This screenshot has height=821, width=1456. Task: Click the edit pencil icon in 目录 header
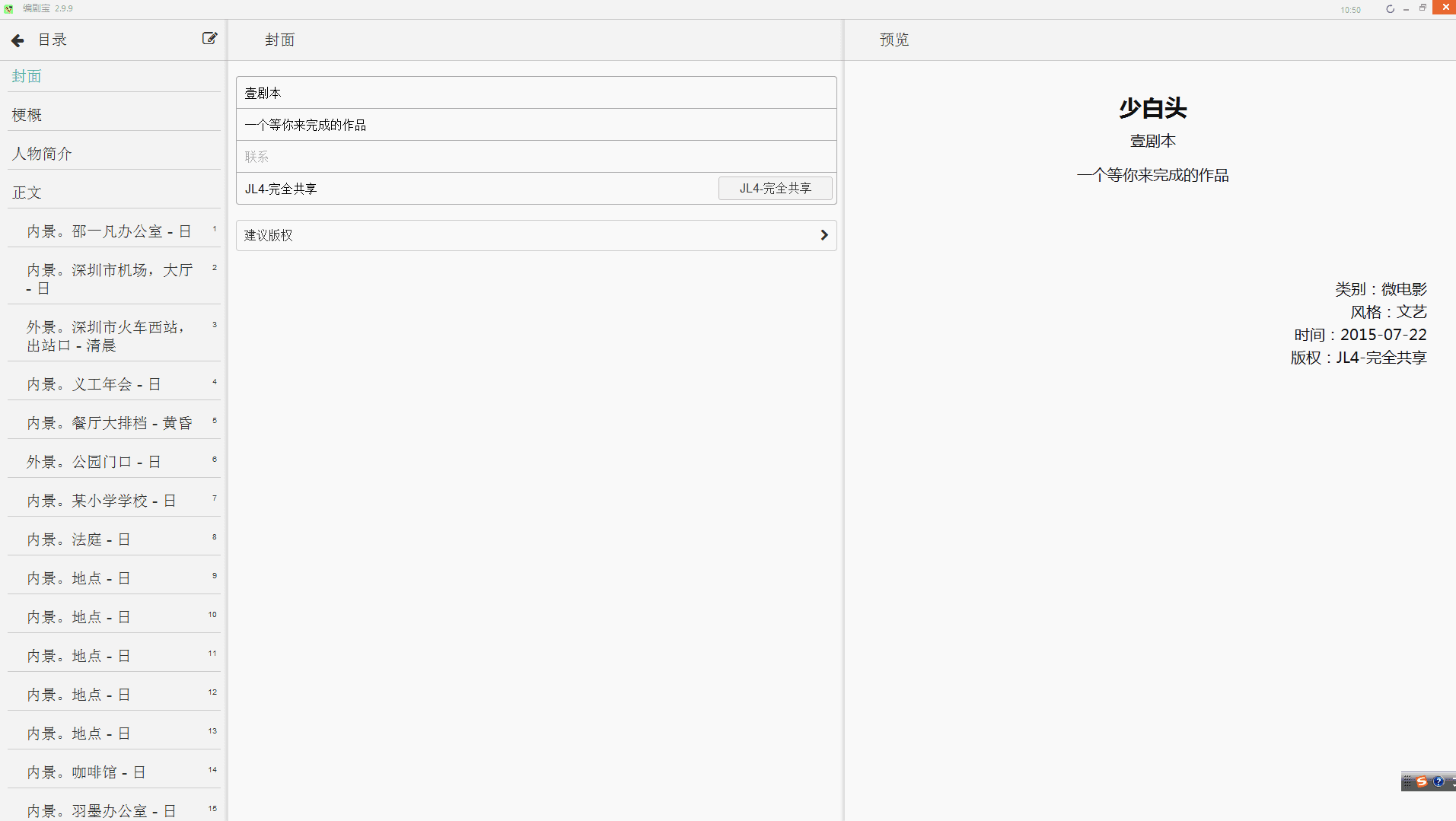[209, 39]
